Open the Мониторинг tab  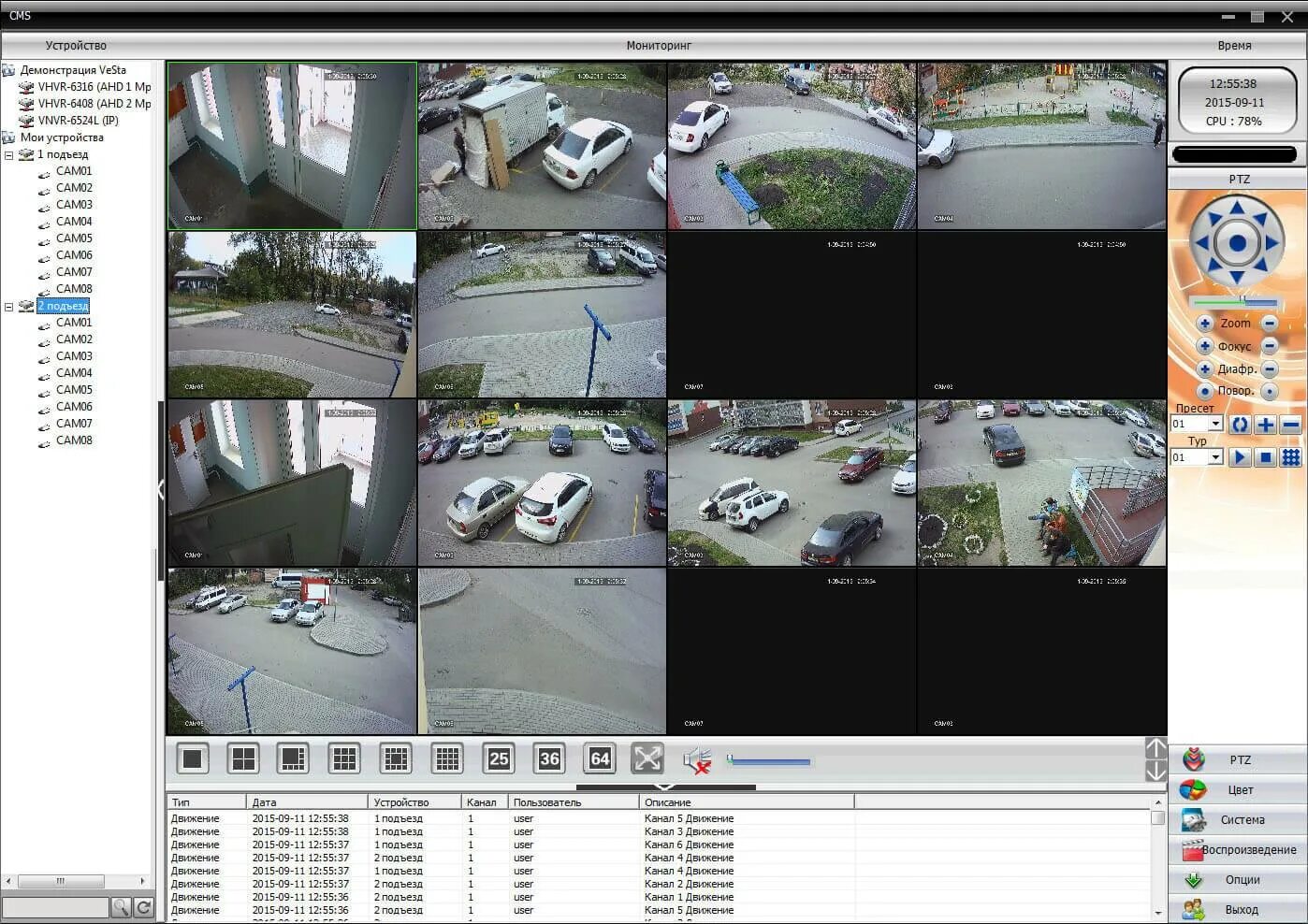pos(659,45)
